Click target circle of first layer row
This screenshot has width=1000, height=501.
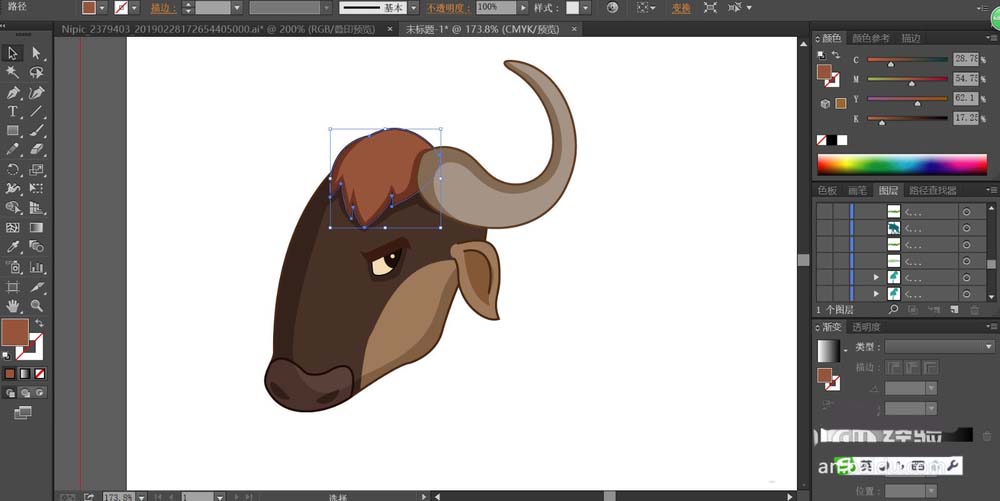pos(967,212)
